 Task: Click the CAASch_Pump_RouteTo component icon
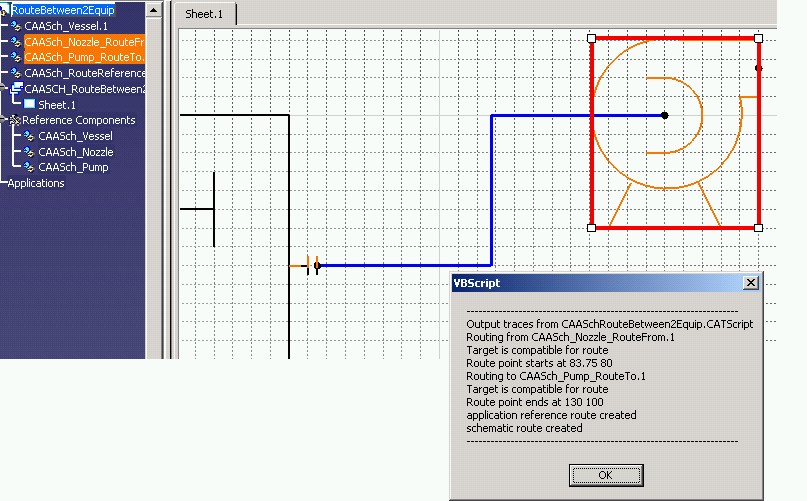click(15, 58)
